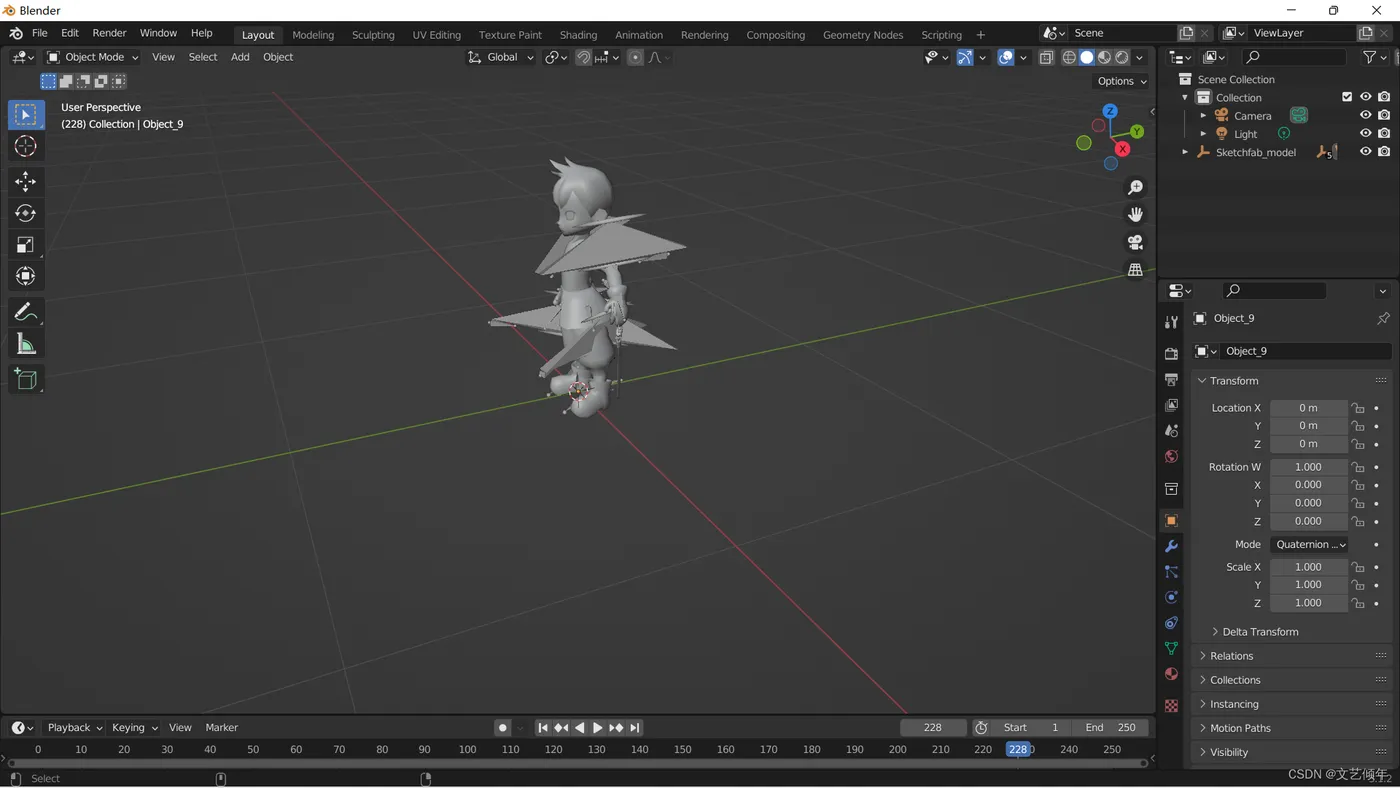Hide the Camera in viewport
This screenshot has height=788, width=1400.
1365,115
